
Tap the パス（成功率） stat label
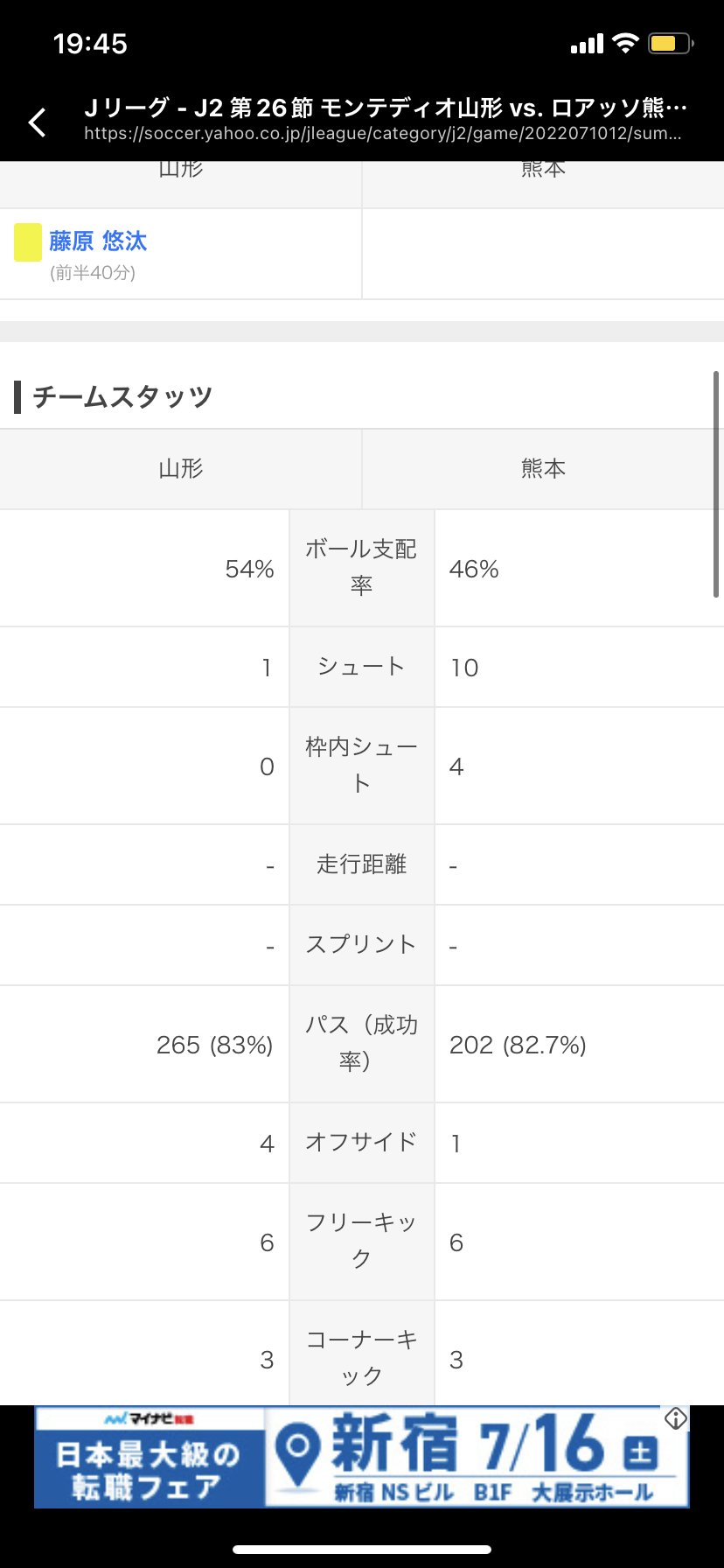tap(361, 1043)
